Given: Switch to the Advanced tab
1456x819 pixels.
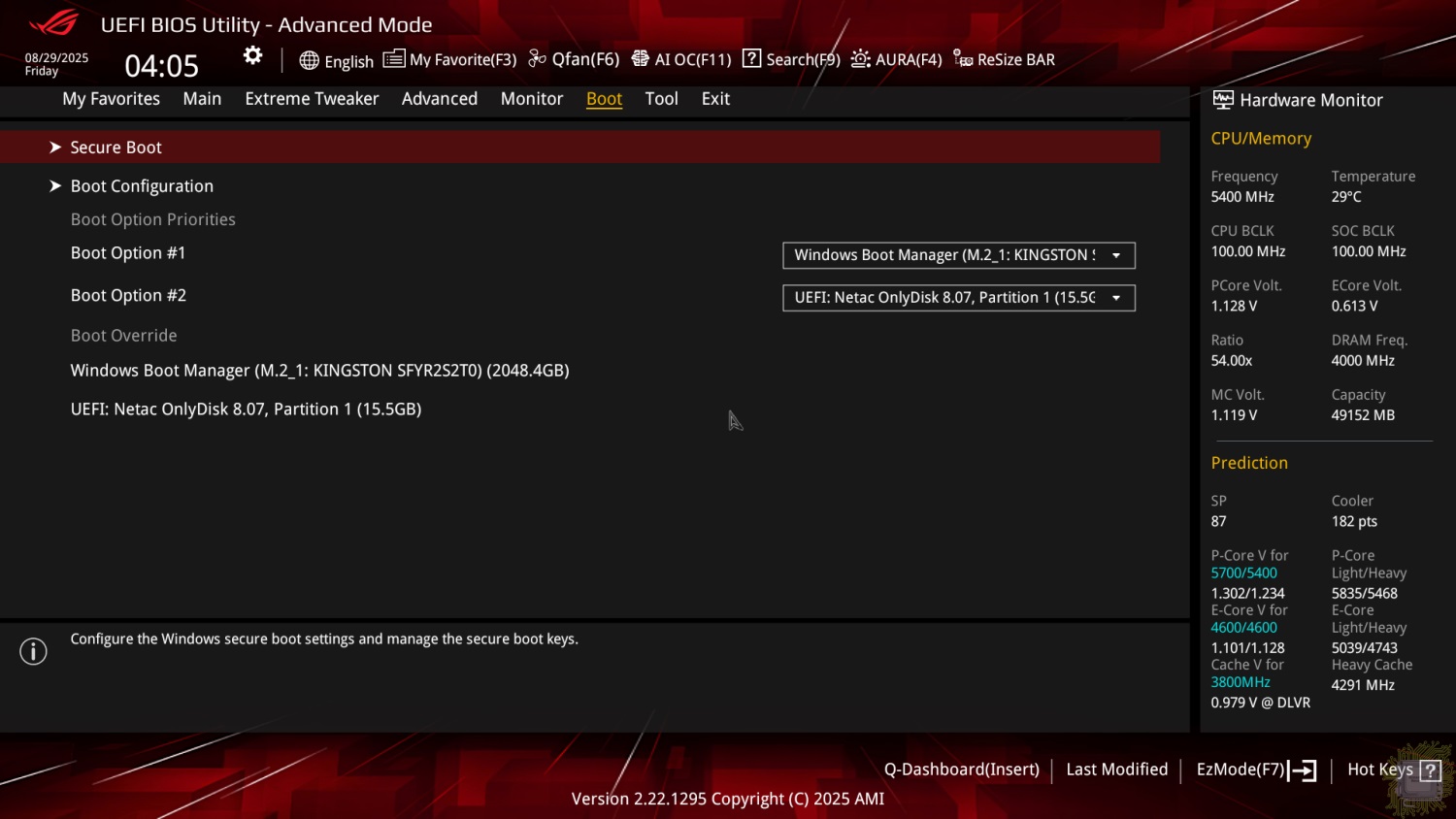Looking at the screenshot, I should pos(439,99).
